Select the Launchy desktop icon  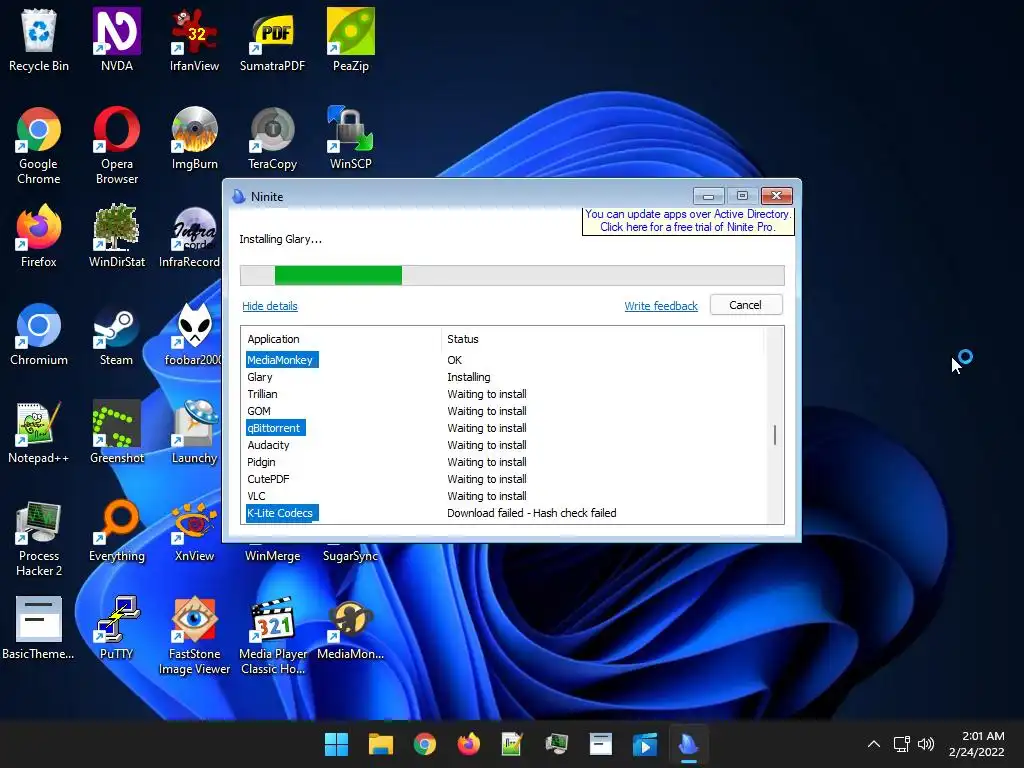click(195, 432)
